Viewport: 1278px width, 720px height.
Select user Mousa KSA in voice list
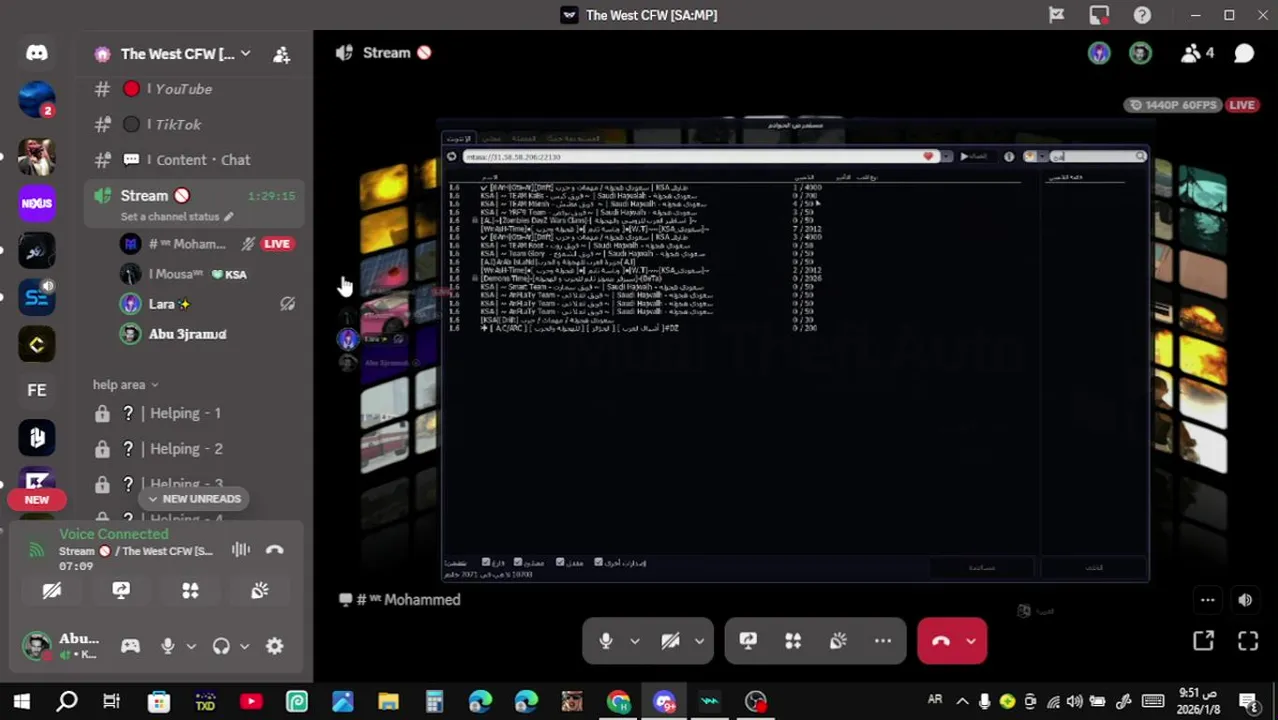[197, 274]
